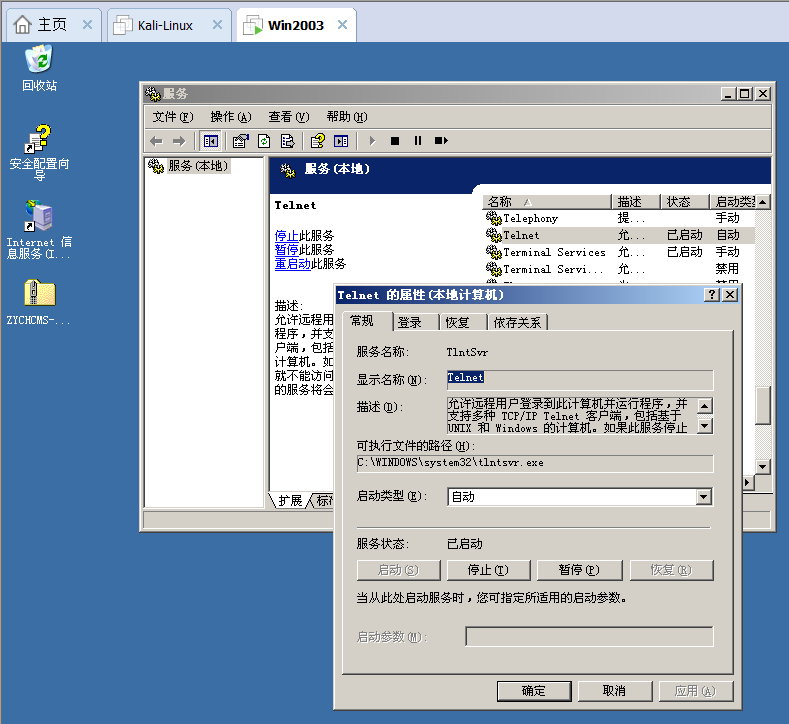
Task: Toggle the Show/Hide Console Tree icon
Action: pos(211,141)
